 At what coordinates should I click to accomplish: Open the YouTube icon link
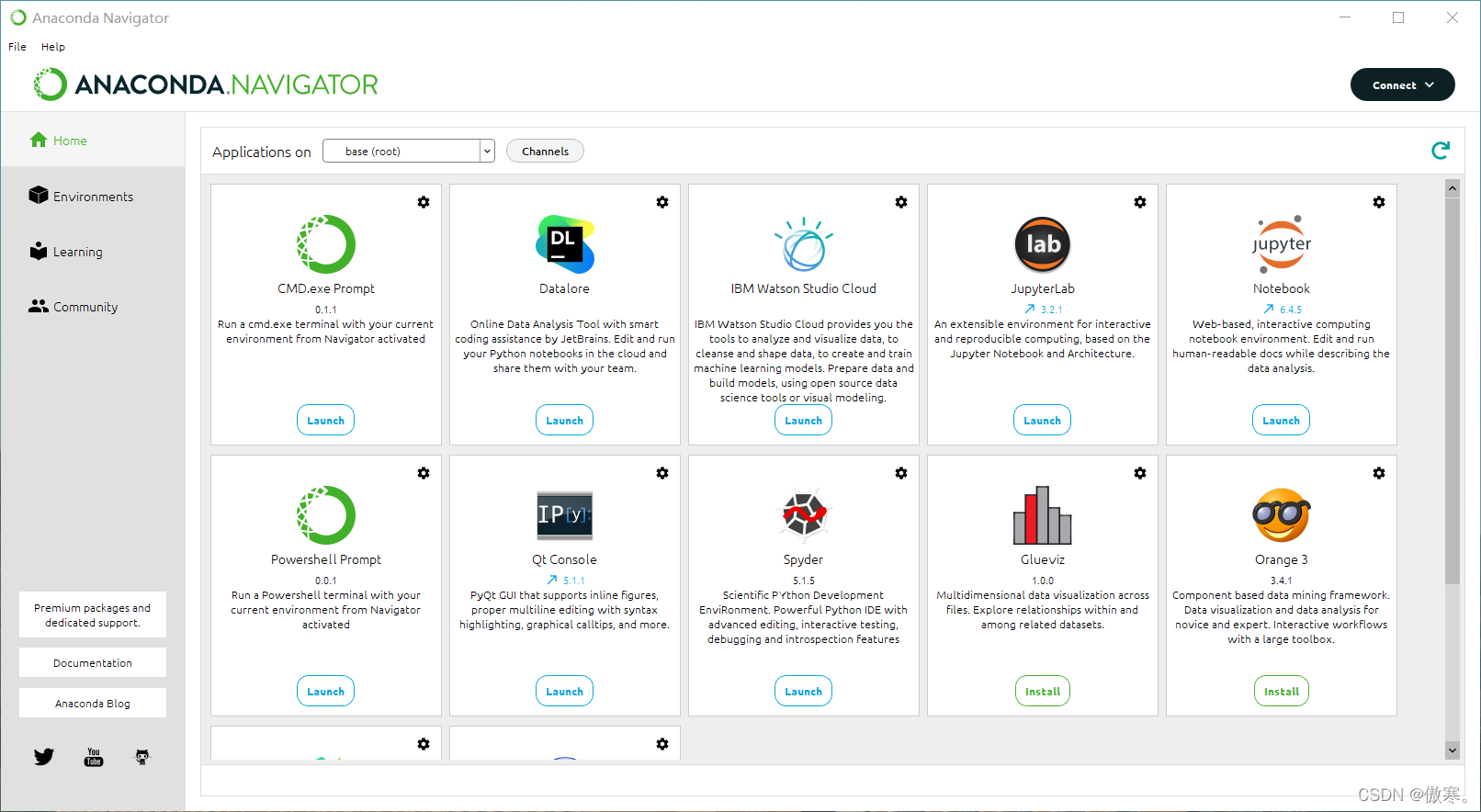[94, 757]
